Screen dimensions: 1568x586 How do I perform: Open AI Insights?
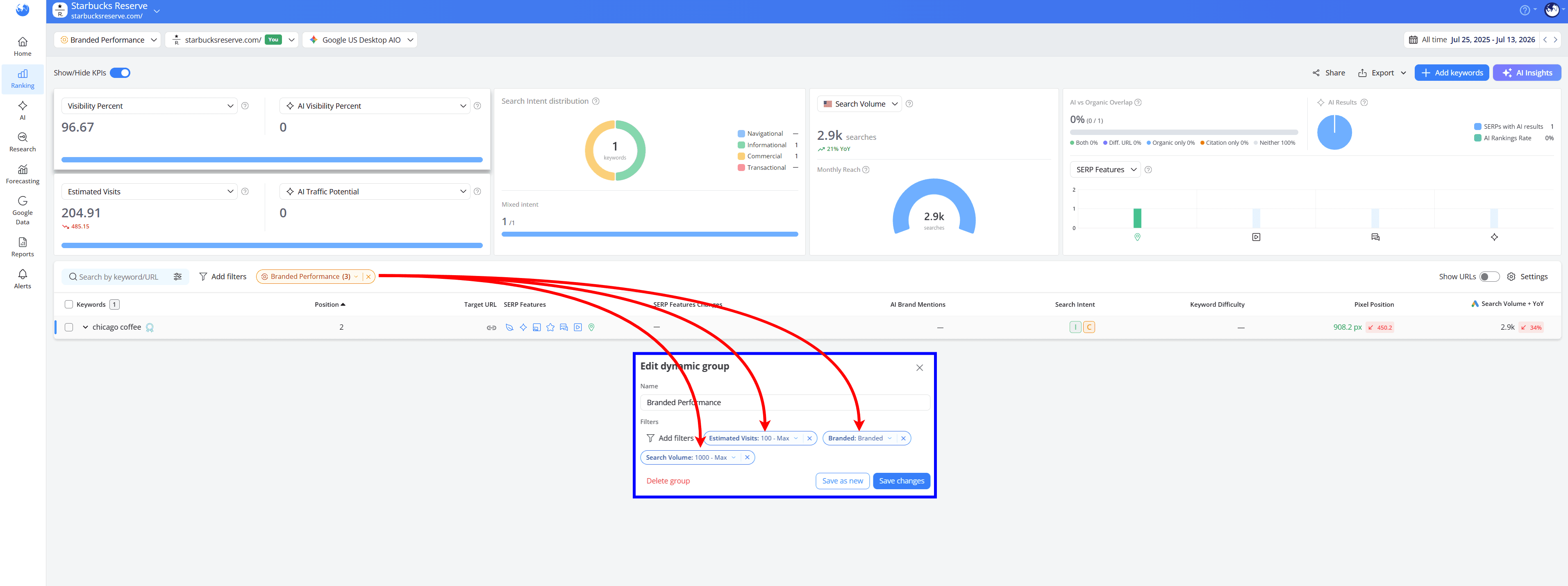pyautogui.click(x=1527, y=73)
